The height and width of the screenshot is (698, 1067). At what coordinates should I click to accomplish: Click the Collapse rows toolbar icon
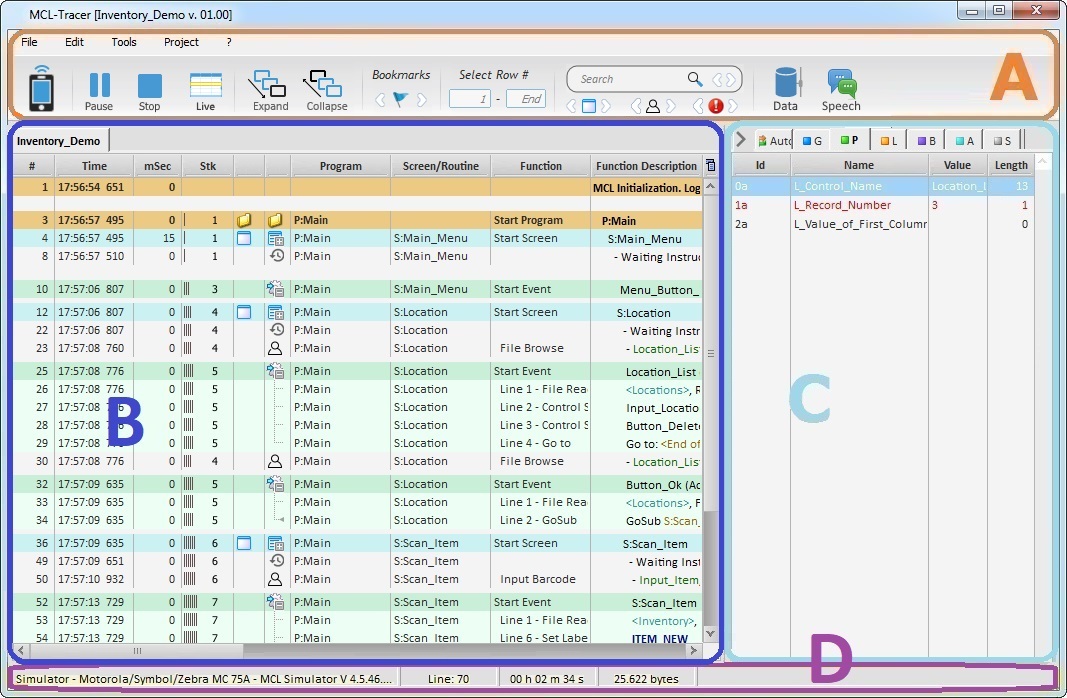pyautogui.click(x=326, y=90)
